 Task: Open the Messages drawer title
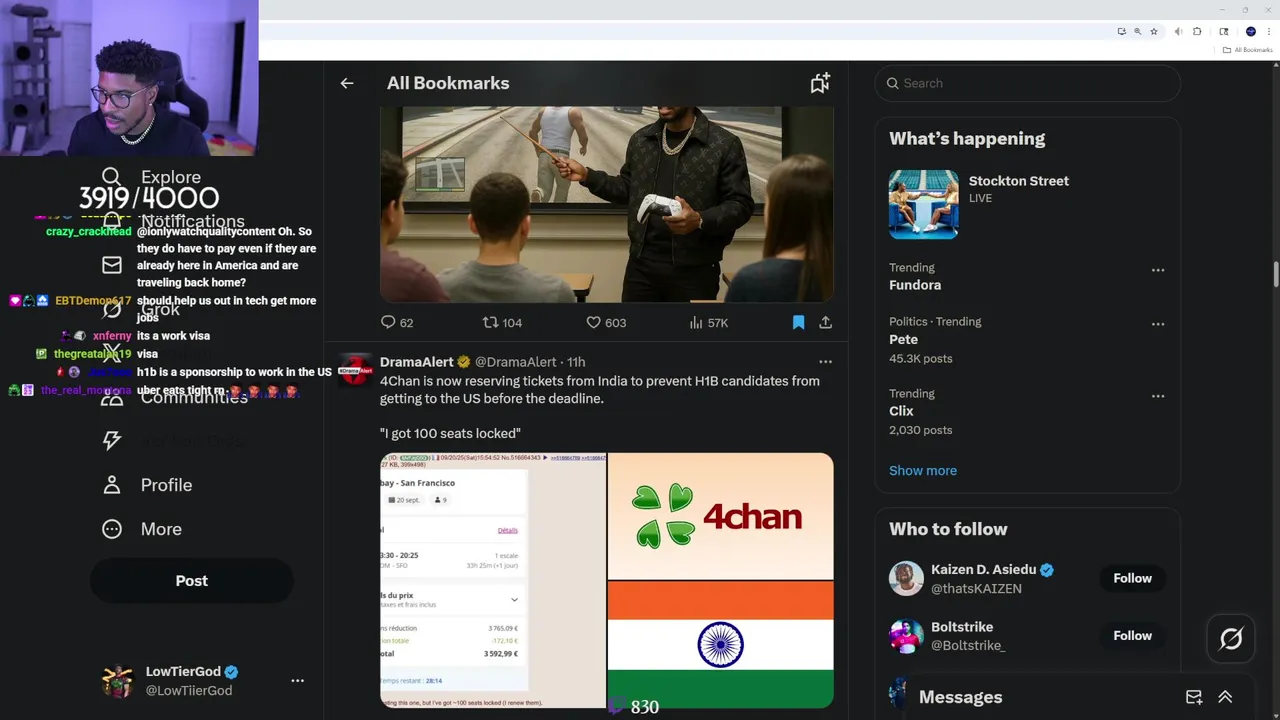(x=960, y=697)
